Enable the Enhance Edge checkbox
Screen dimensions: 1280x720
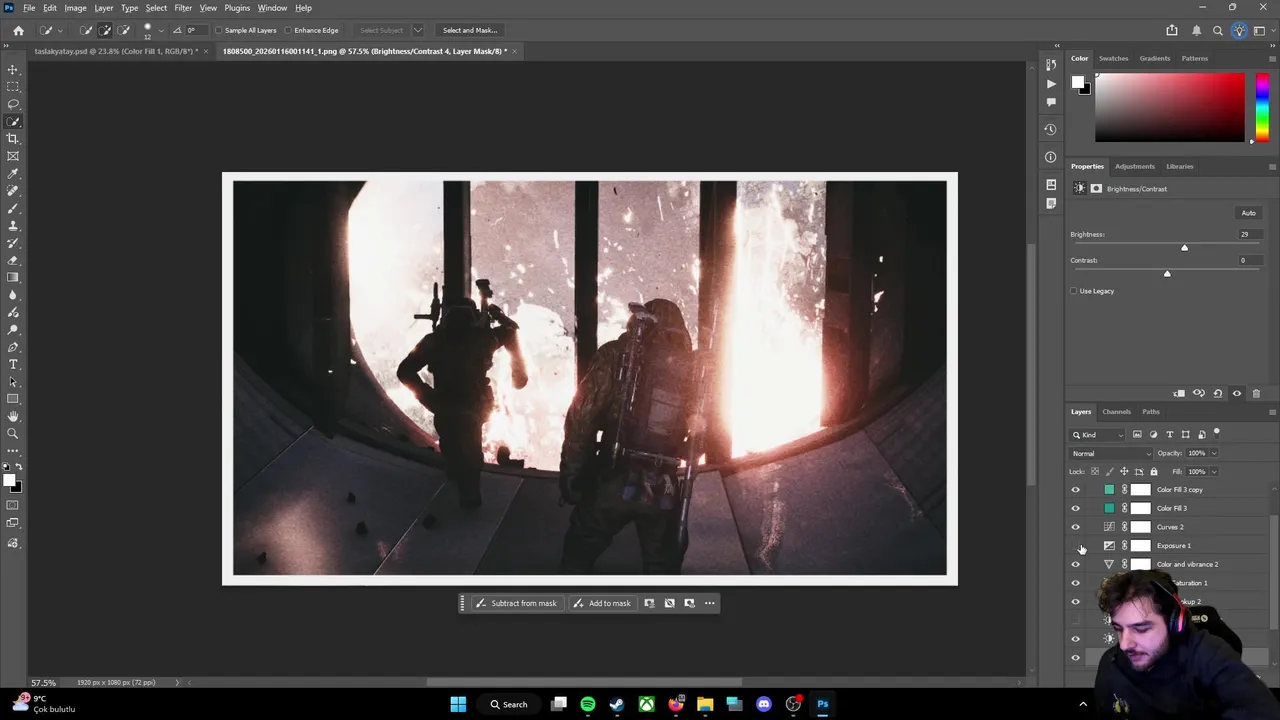(288, 30)
